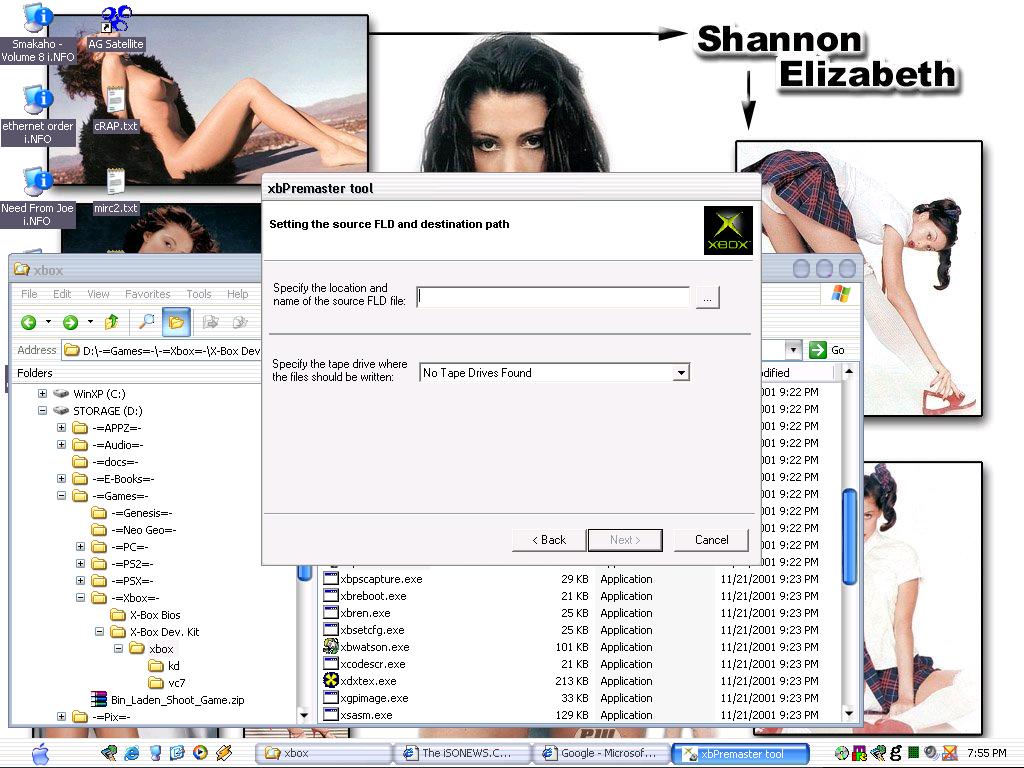Click the Go button beside the address bar
Image resolution: width=1024 pixels, height=768 pixels.
[x=827, y=350]
